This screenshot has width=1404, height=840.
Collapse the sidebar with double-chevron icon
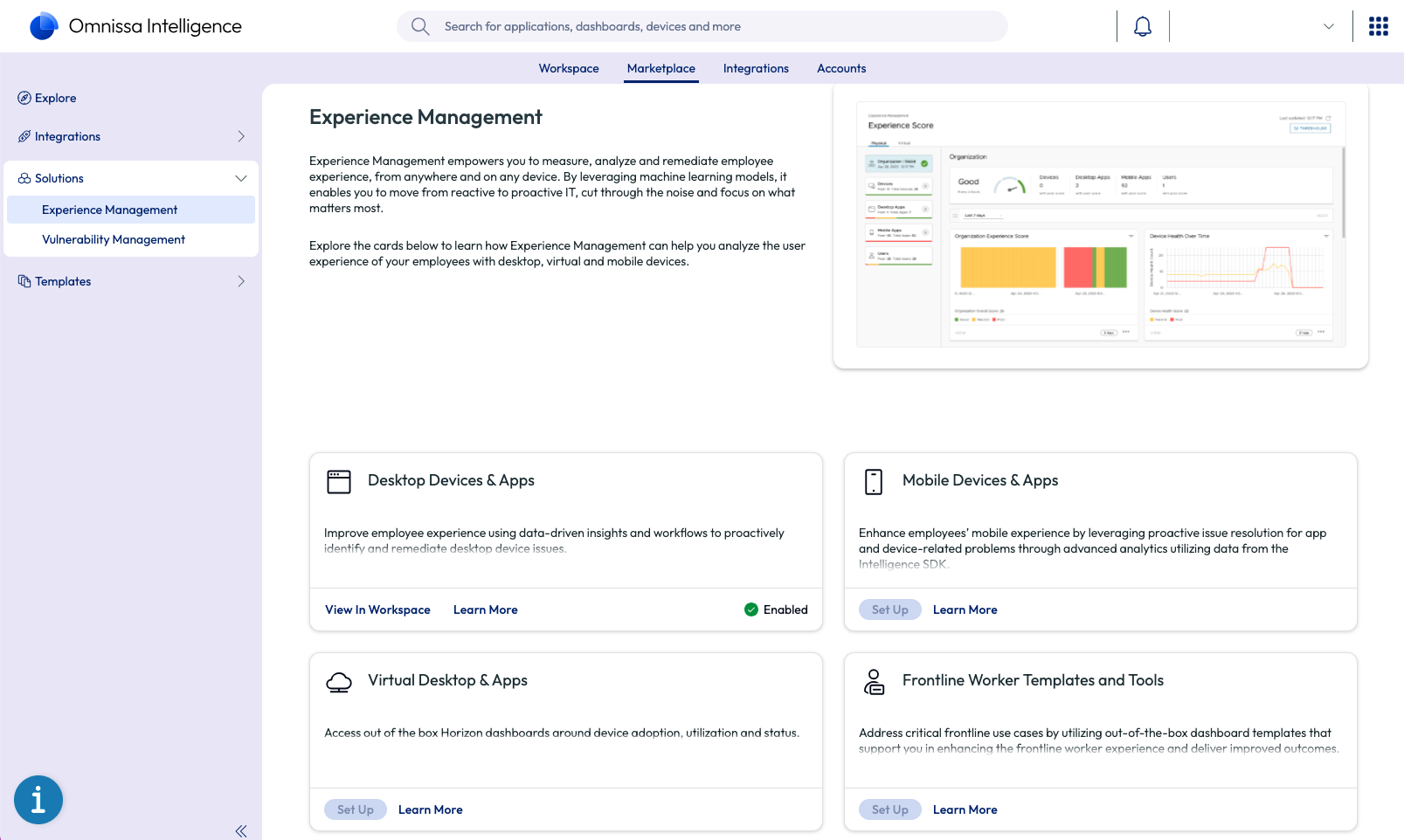(241, 831)
